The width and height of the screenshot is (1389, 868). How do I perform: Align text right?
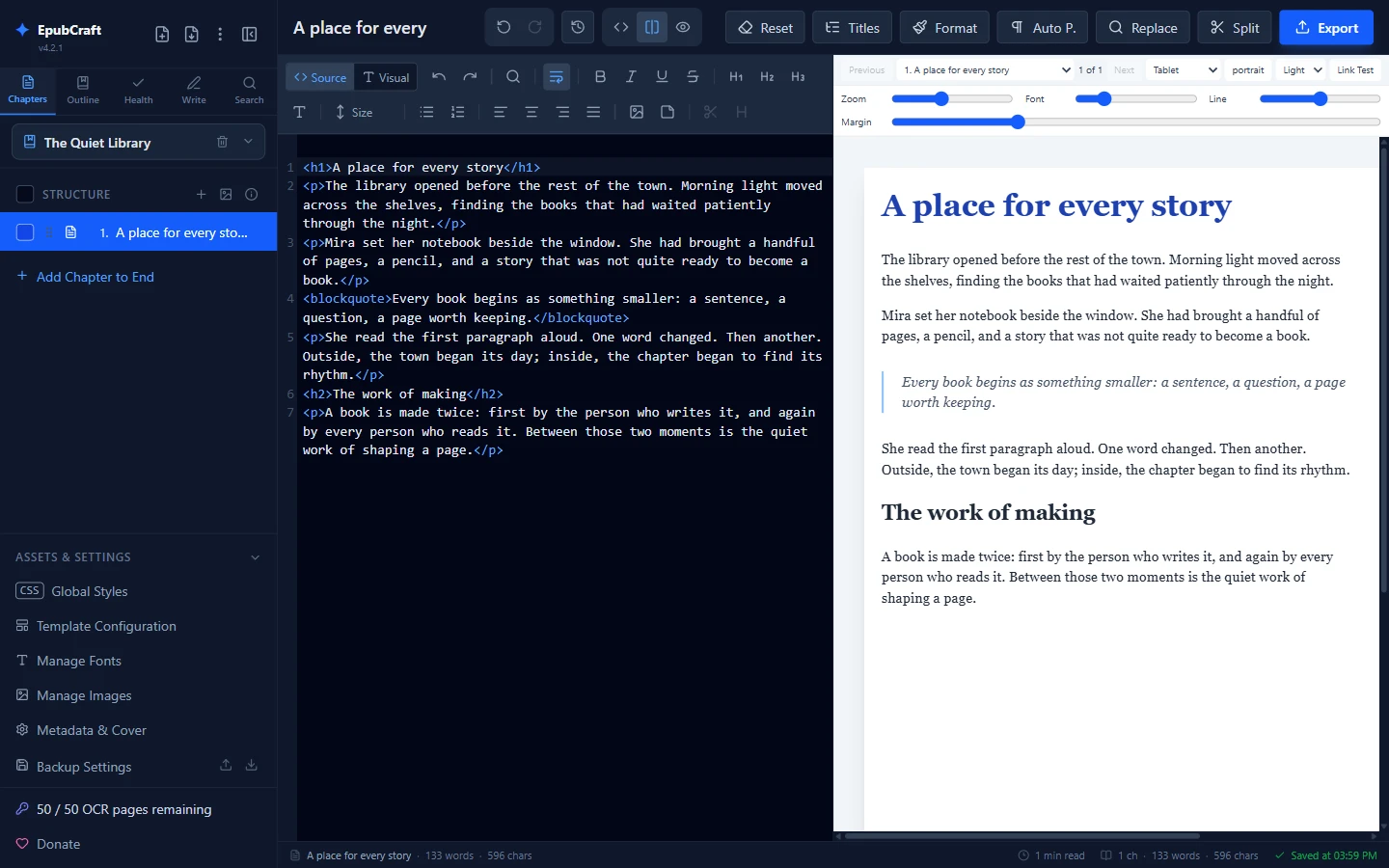tap(562, 112)
